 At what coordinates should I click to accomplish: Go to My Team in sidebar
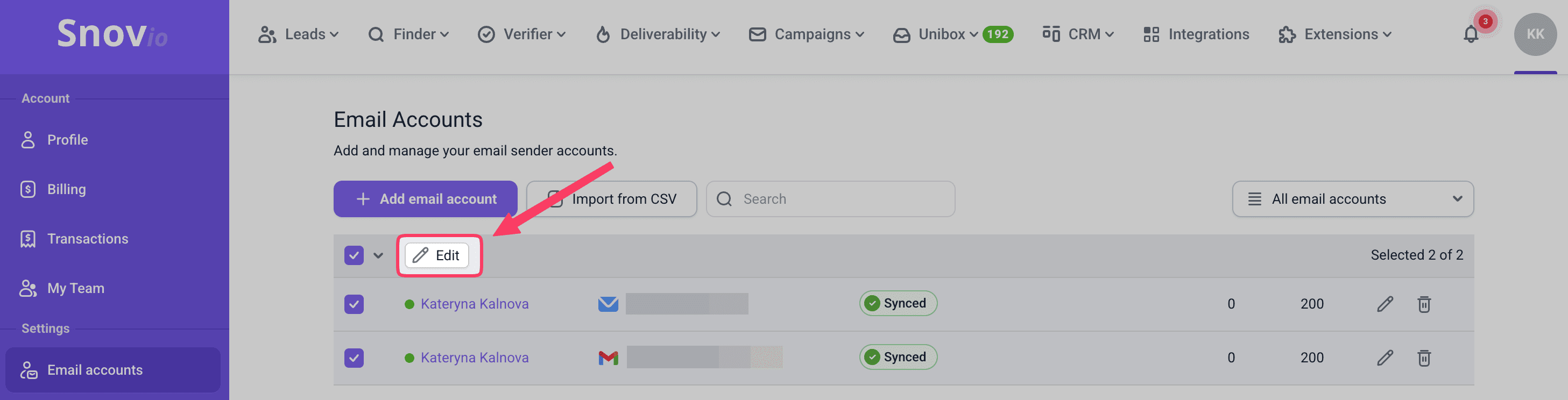(x=75, y=288)
